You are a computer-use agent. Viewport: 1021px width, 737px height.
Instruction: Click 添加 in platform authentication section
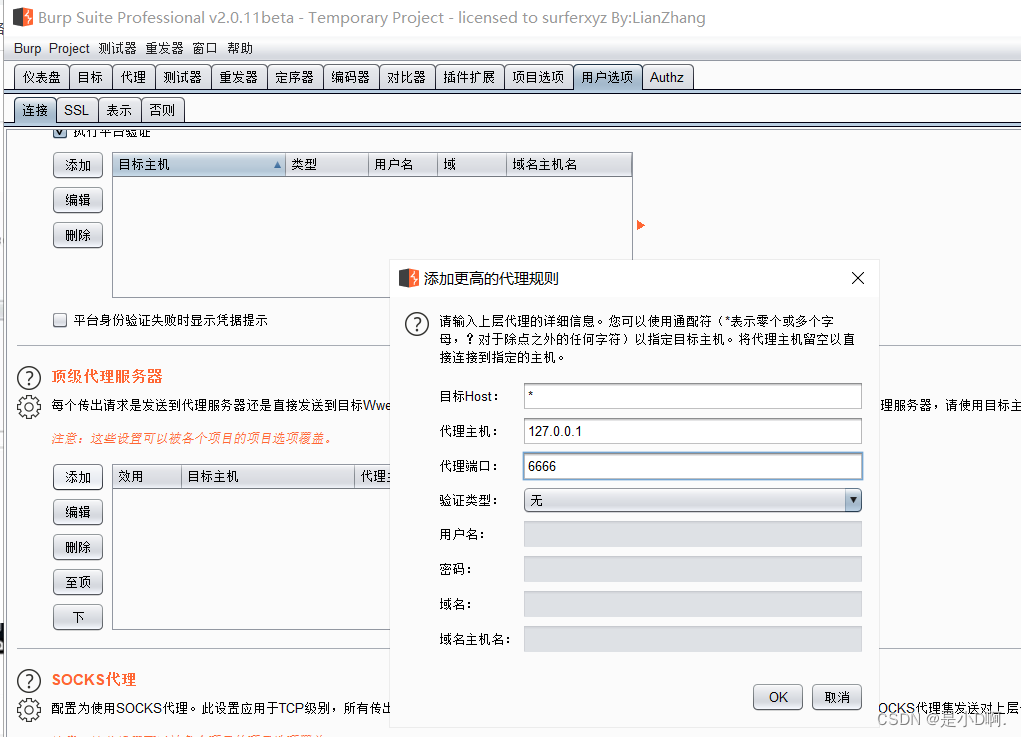pyautogui.click(x=78, y=165)
